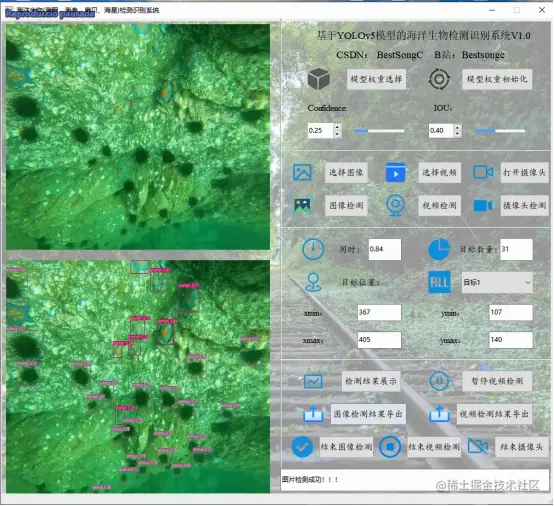Click the blue ALL icon
Image resolution: width=554 pixels, height=506 pixels.
tap(439, 282)
